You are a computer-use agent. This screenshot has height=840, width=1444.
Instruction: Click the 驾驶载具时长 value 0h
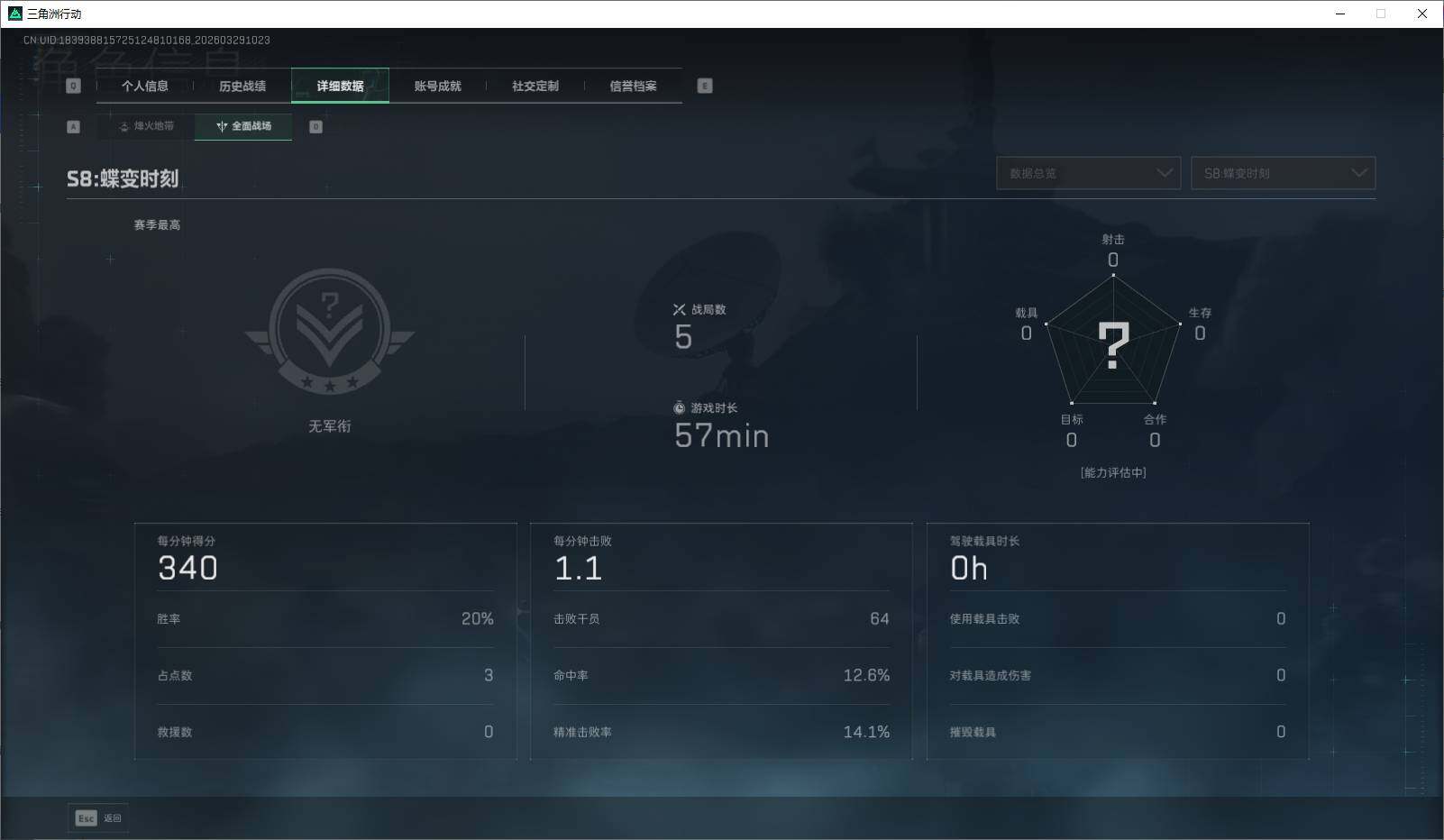(x=969, y=569)
